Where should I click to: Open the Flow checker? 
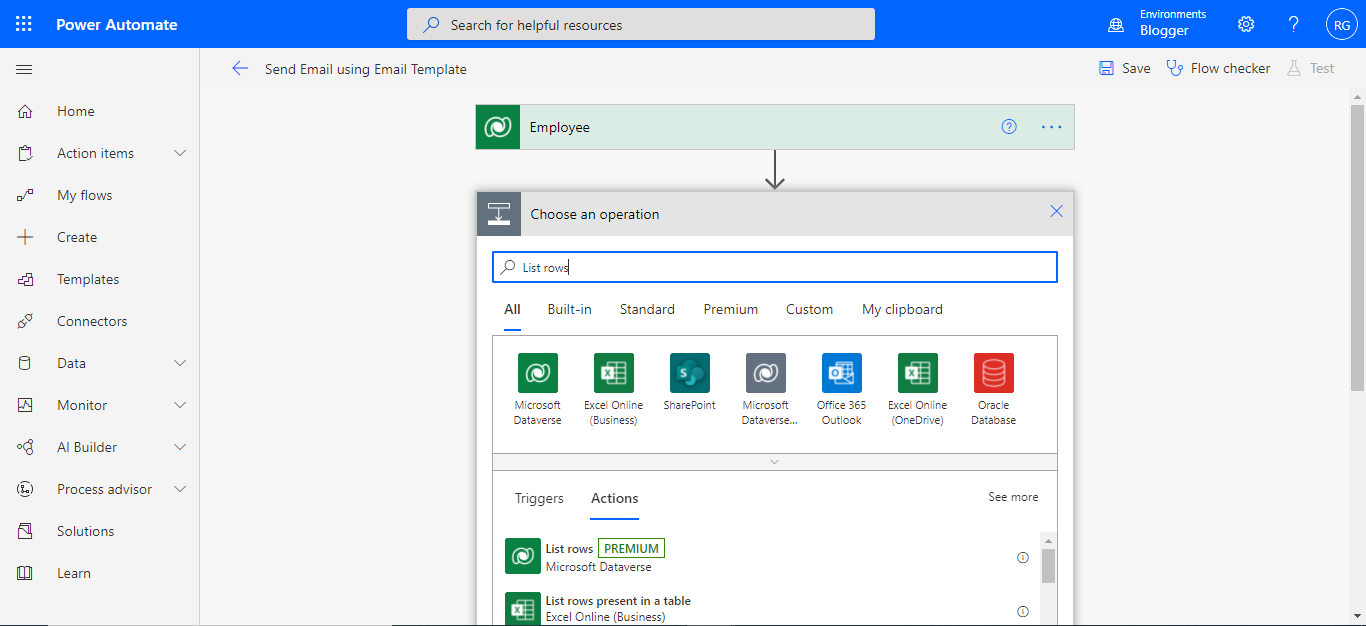pyautogui.click(x=1218, y=68)
